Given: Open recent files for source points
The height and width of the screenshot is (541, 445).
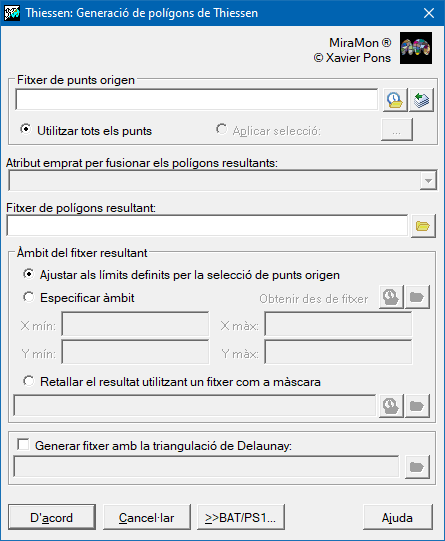Looking at the screenshot, I should coord(395,100).
